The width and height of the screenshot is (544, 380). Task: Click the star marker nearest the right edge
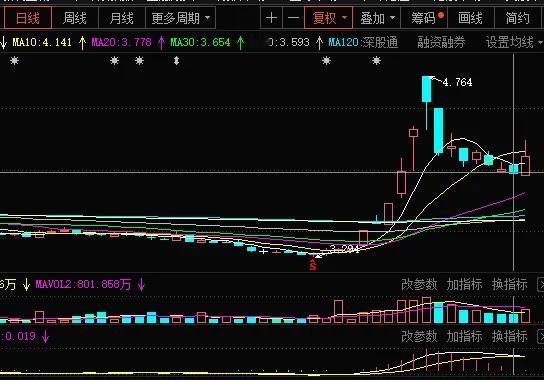[x=376, y=61]
